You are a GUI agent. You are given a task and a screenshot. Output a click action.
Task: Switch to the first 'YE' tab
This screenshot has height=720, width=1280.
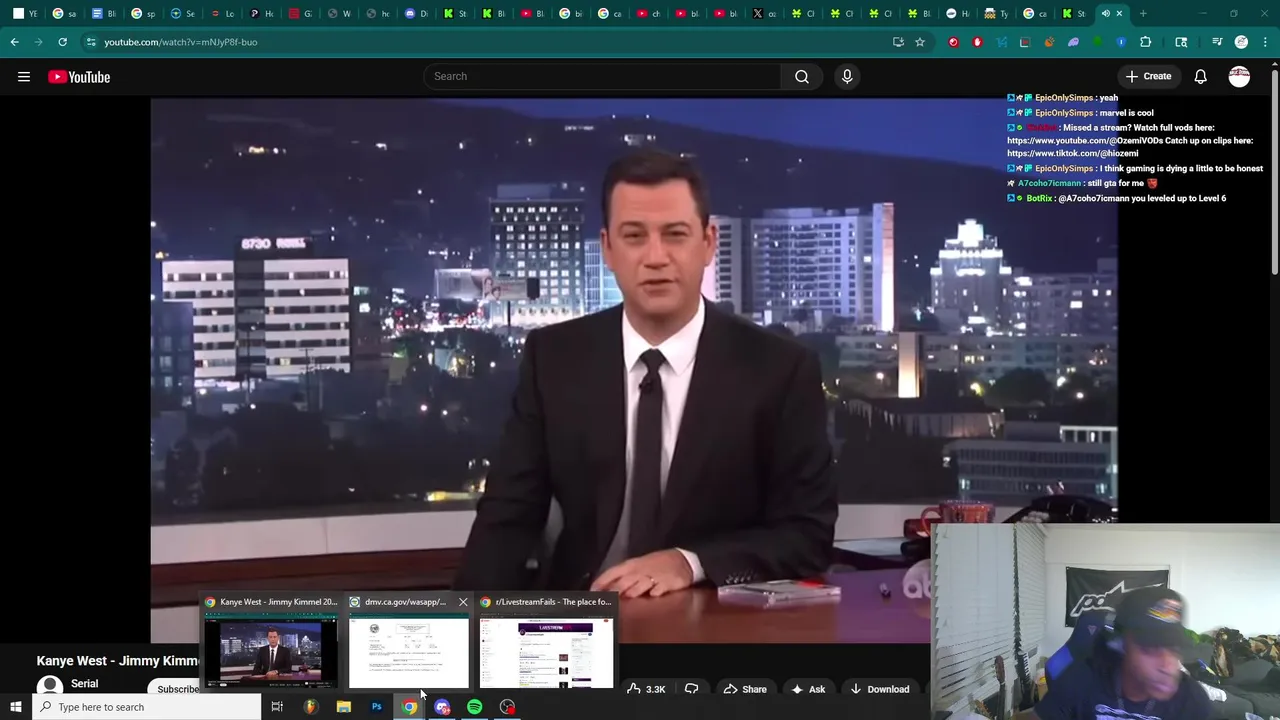24,13
